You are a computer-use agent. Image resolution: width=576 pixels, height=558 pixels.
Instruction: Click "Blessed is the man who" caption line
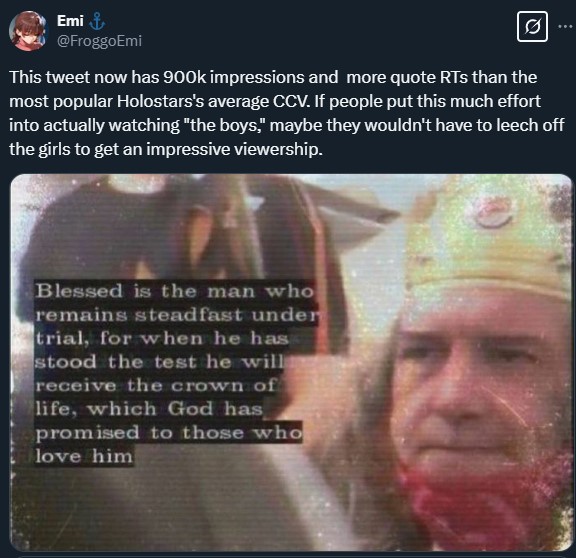pos(175,291)
